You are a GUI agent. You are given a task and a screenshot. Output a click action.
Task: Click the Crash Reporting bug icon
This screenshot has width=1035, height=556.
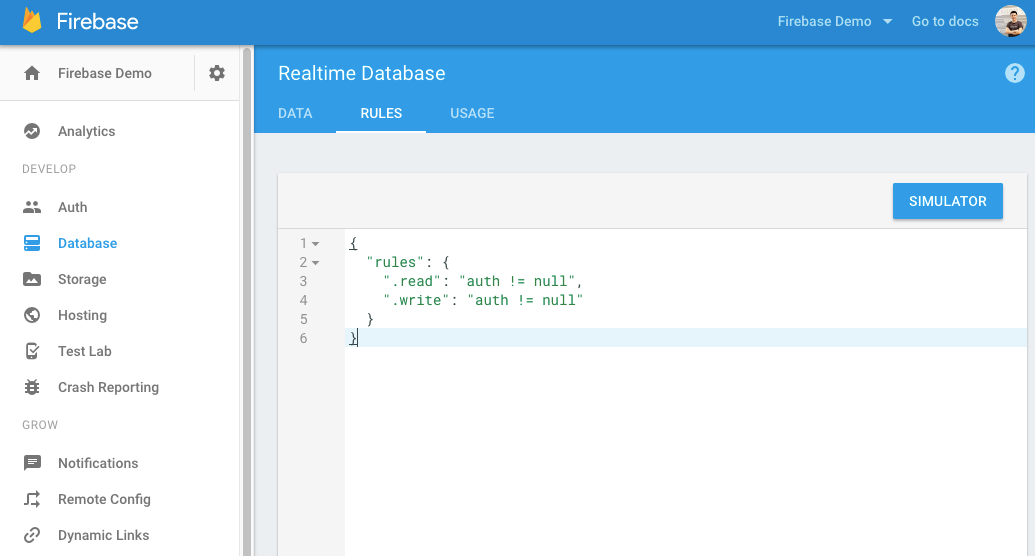[32, 387]
